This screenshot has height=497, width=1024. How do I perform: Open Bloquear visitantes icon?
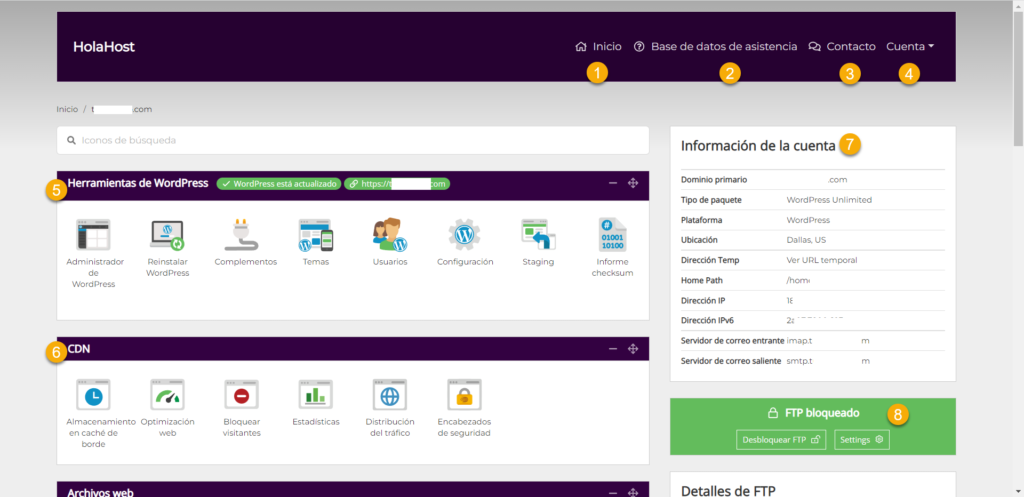(242, 395)
